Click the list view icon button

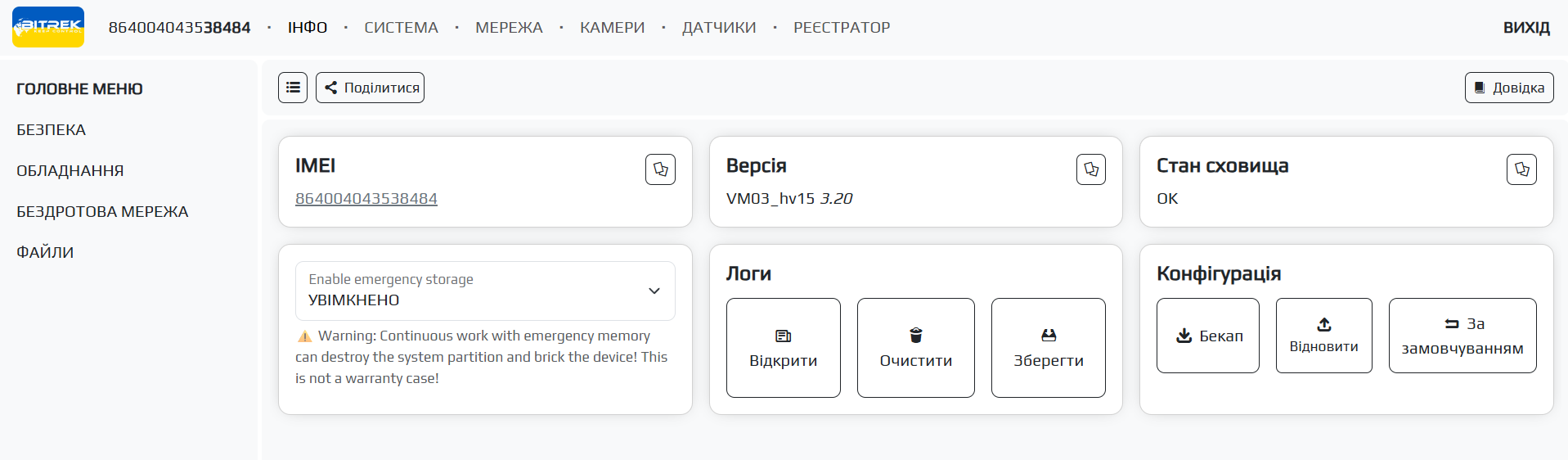pyautogui.click(x=293, y=88)
